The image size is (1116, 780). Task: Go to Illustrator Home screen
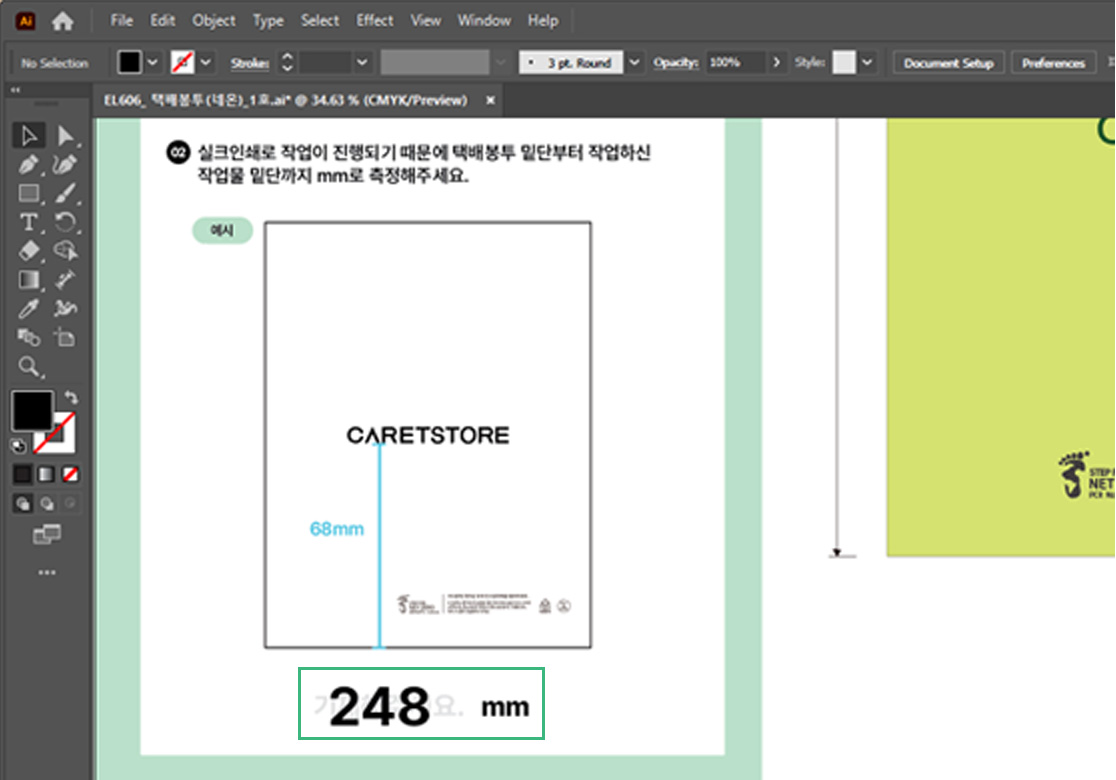click(63, 21)
